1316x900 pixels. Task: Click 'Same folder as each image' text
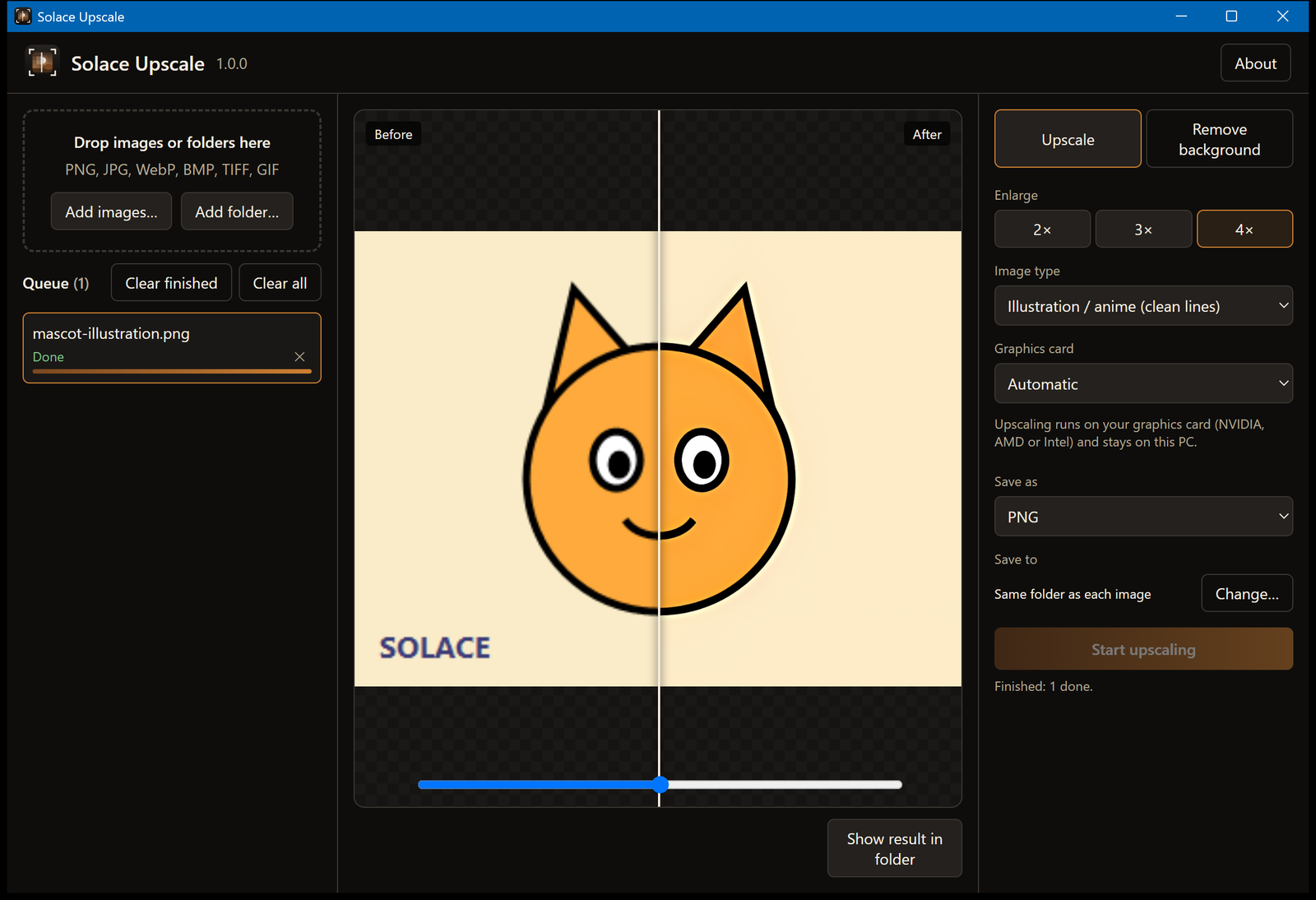[1073, 594]
